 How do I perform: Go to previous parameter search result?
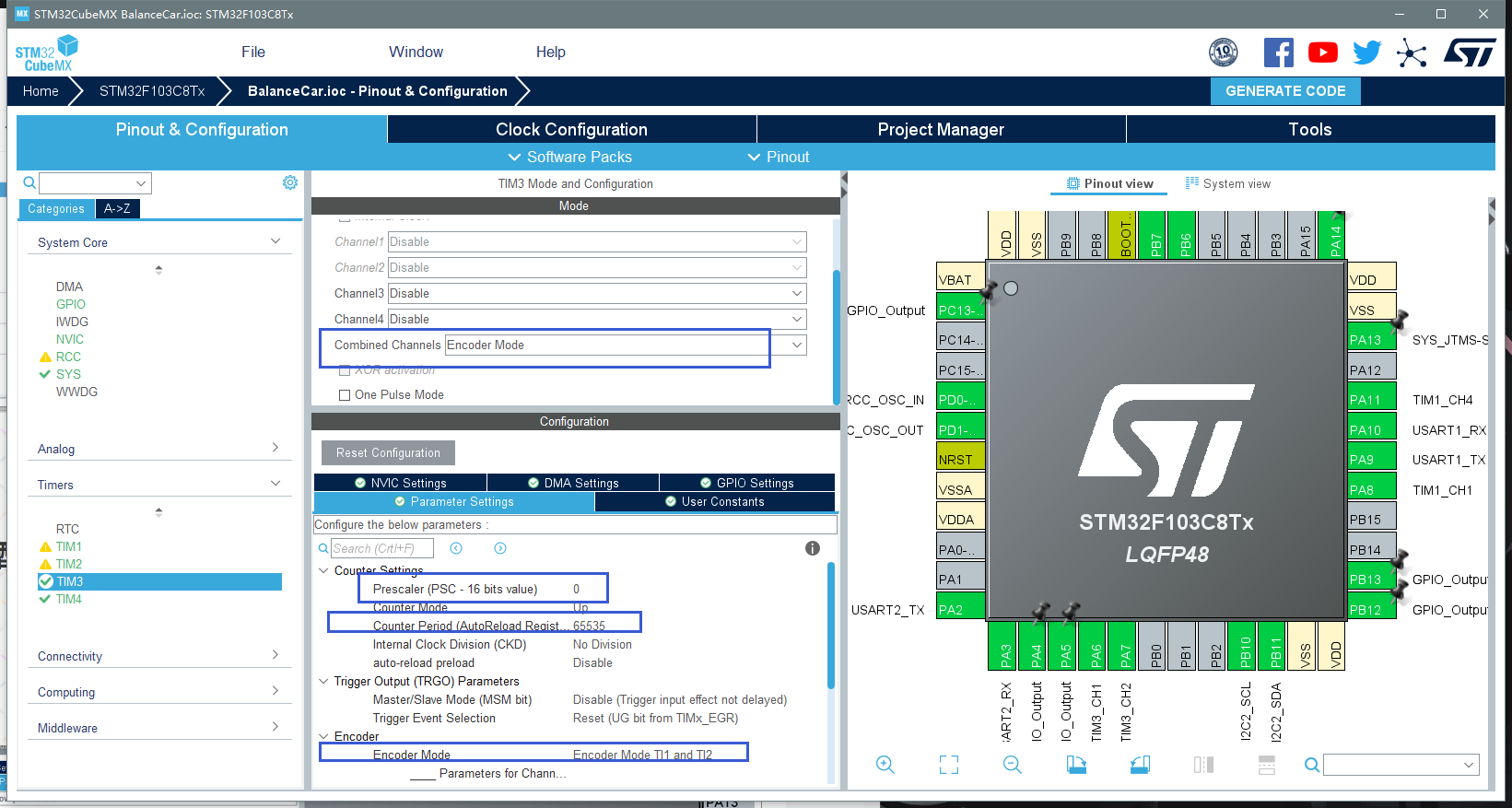456,548
